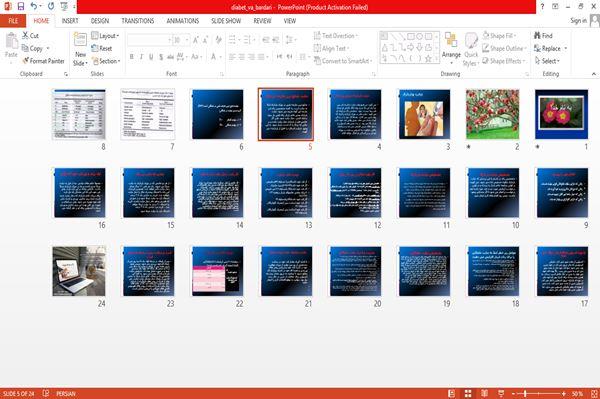Viewport: 600px width, 399px height.
Task: Click the Undo arrow icon
Action: tap(34, 6)
